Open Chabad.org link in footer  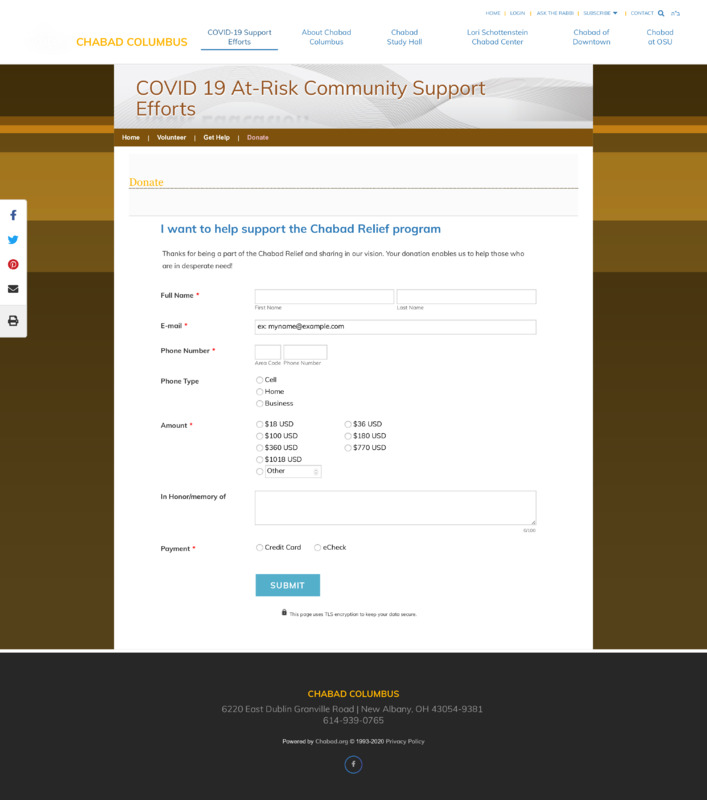tap(332, 741)
